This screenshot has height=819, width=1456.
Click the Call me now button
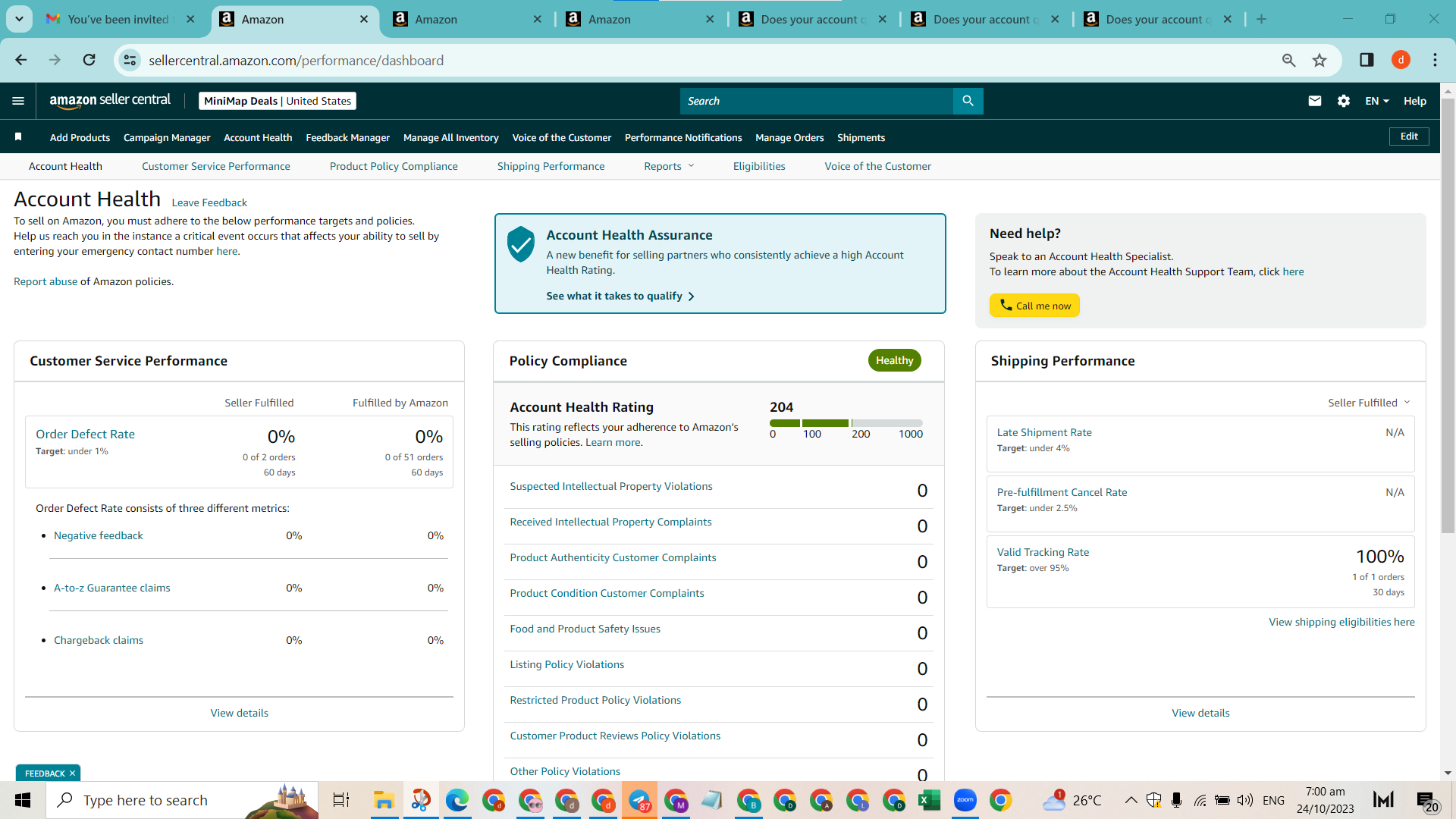click(1034, 306)
